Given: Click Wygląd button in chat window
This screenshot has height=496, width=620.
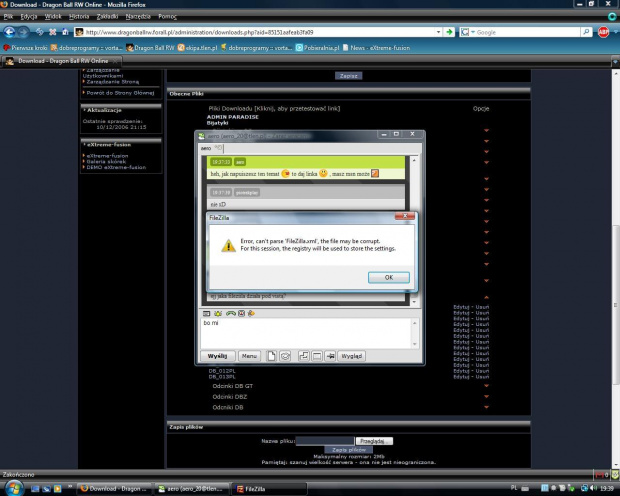Looking at the screenshot, I should point(351,356).
